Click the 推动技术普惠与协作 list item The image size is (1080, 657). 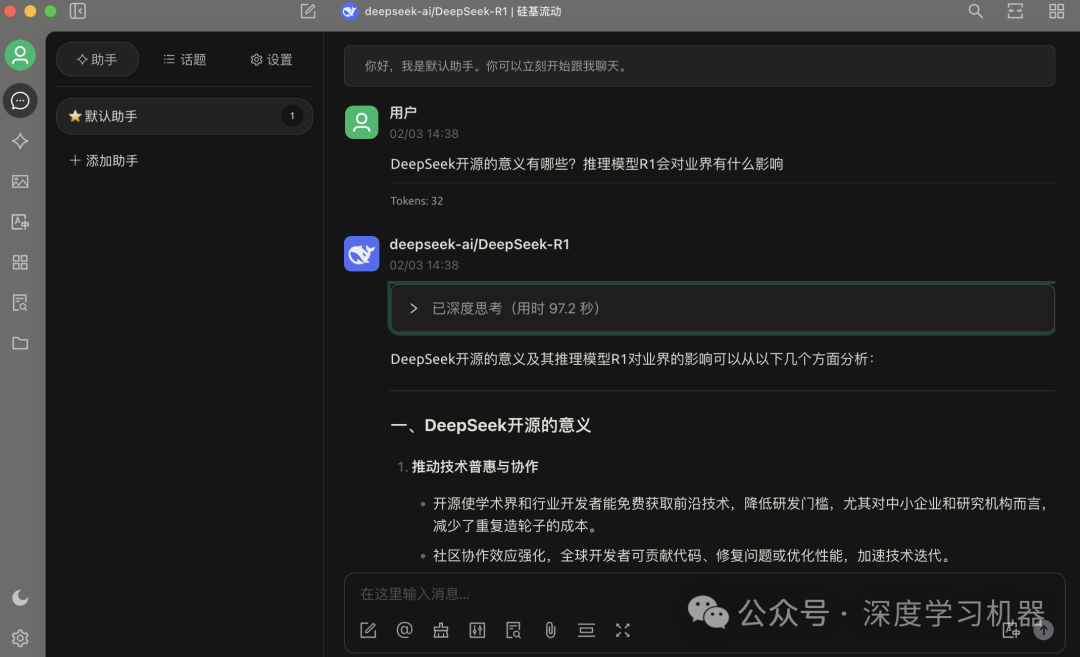point(475,467)
